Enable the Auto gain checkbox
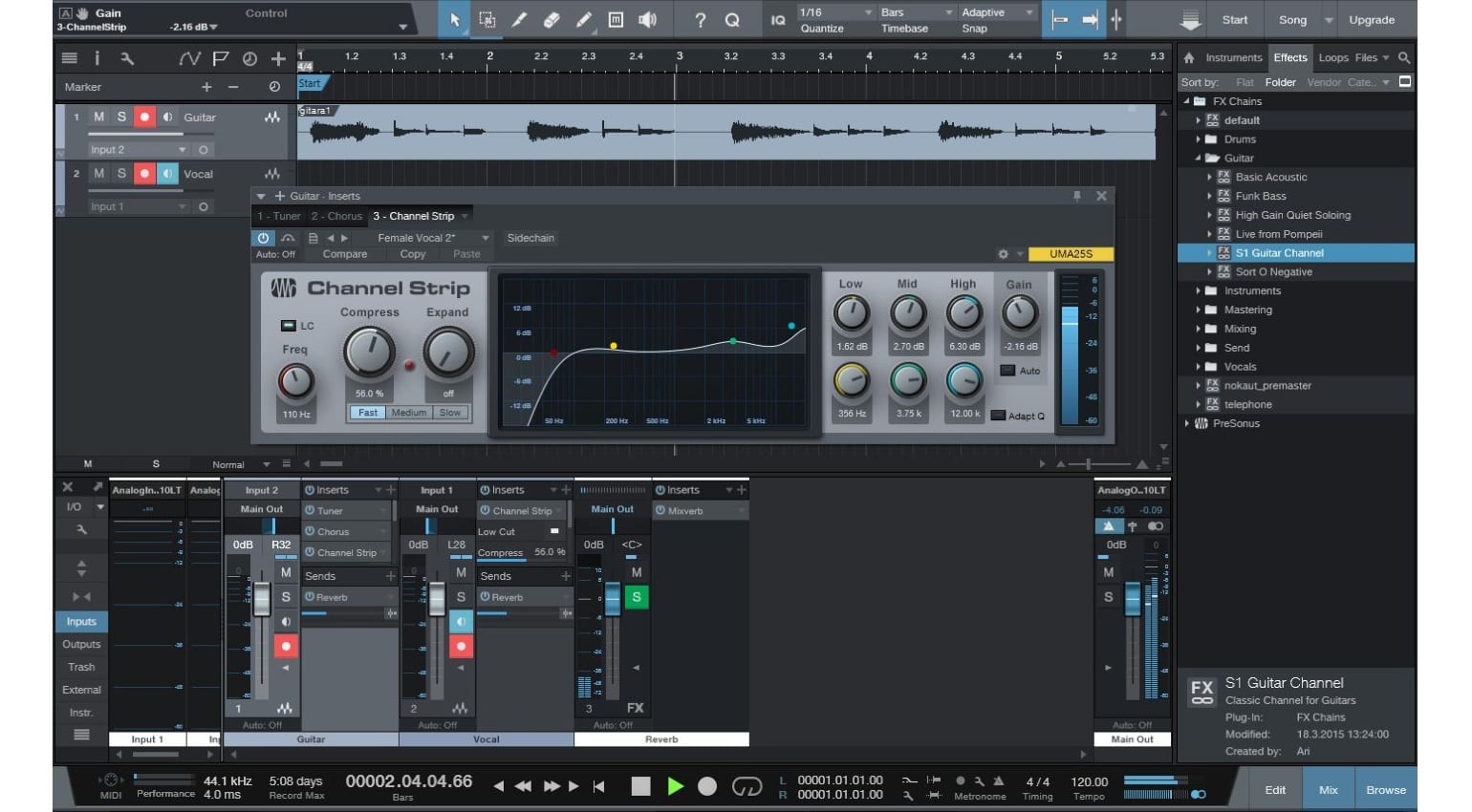Viewport: 1472px width, 812px height. pos(1007,371)
